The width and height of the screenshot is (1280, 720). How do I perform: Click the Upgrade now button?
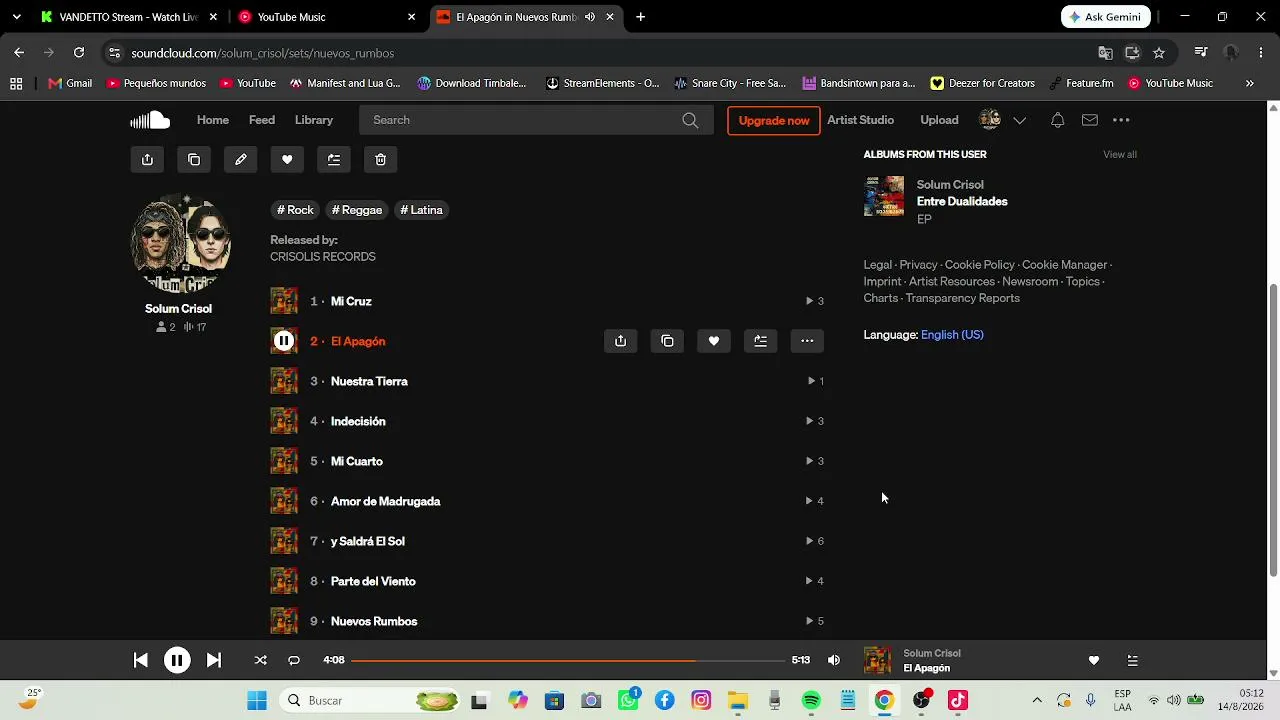[774, 120]
